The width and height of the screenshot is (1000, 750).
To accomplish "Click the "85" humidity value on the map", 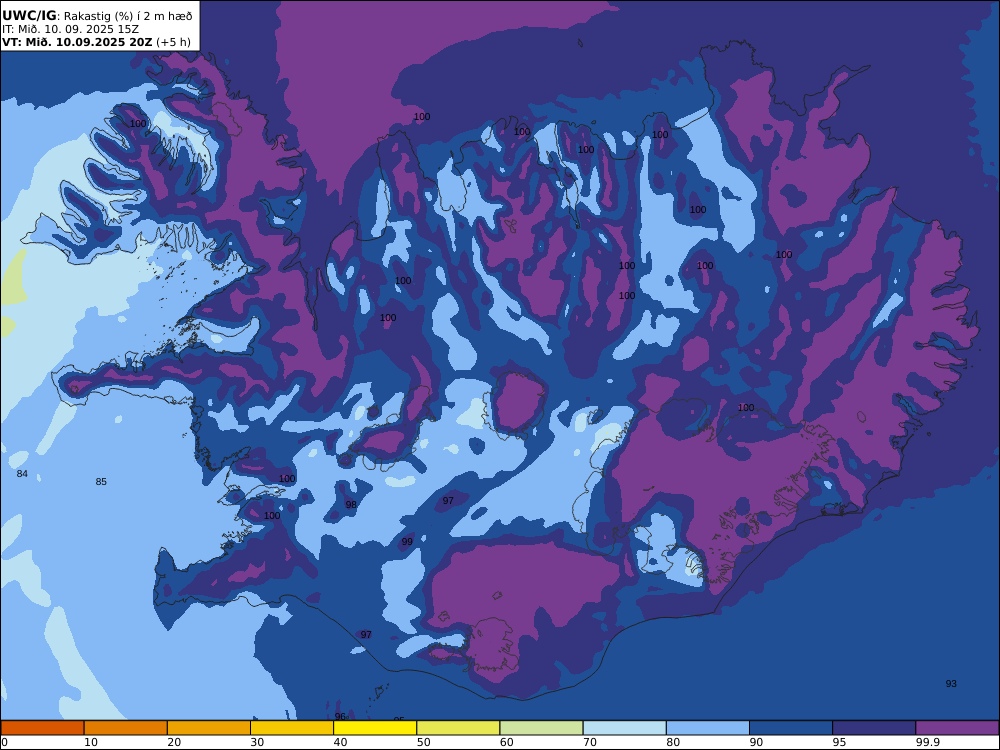I will [x=101, y=482].
